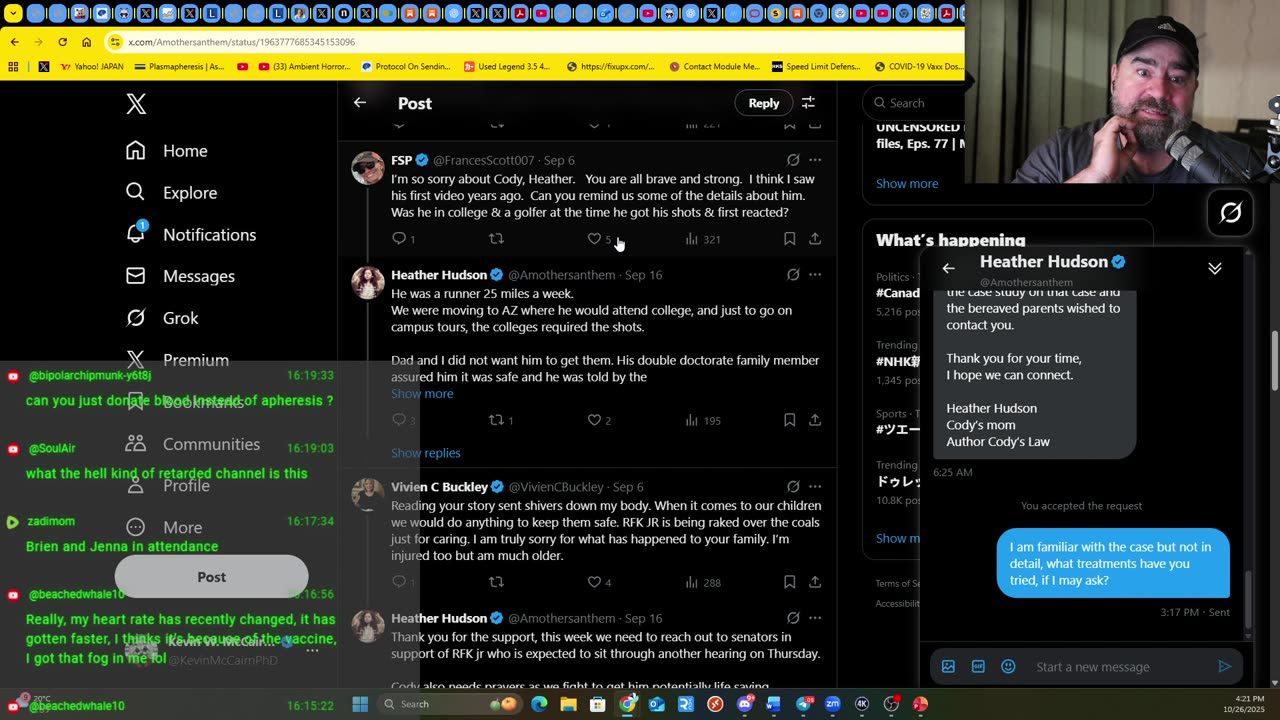Bookmark Heather Hudson's post with 195 views
The image size is (1280, 720).
(x=789, y=420)
